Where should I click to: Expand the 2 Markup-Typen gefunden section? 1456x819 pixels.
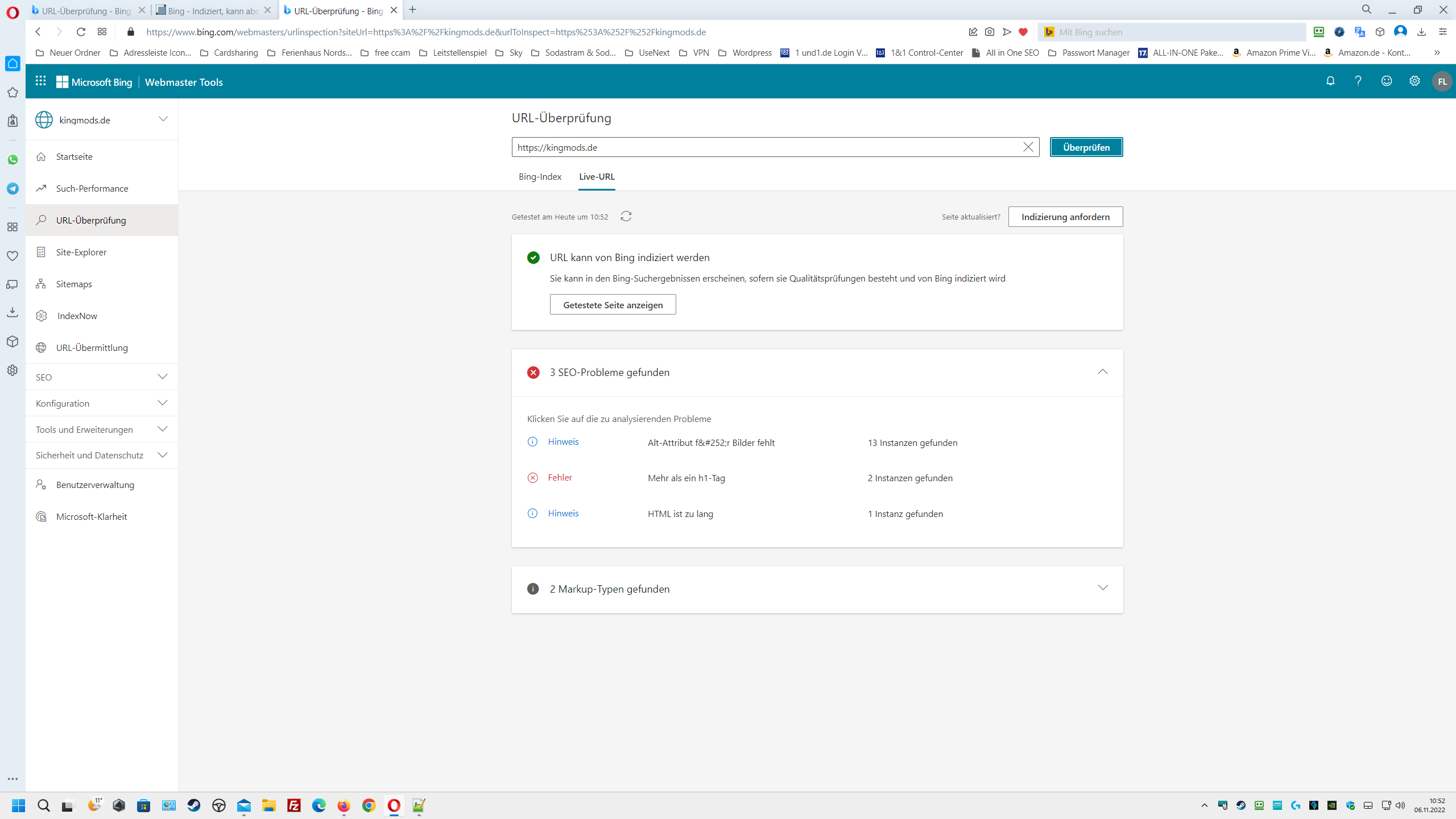click(1102, 588)
